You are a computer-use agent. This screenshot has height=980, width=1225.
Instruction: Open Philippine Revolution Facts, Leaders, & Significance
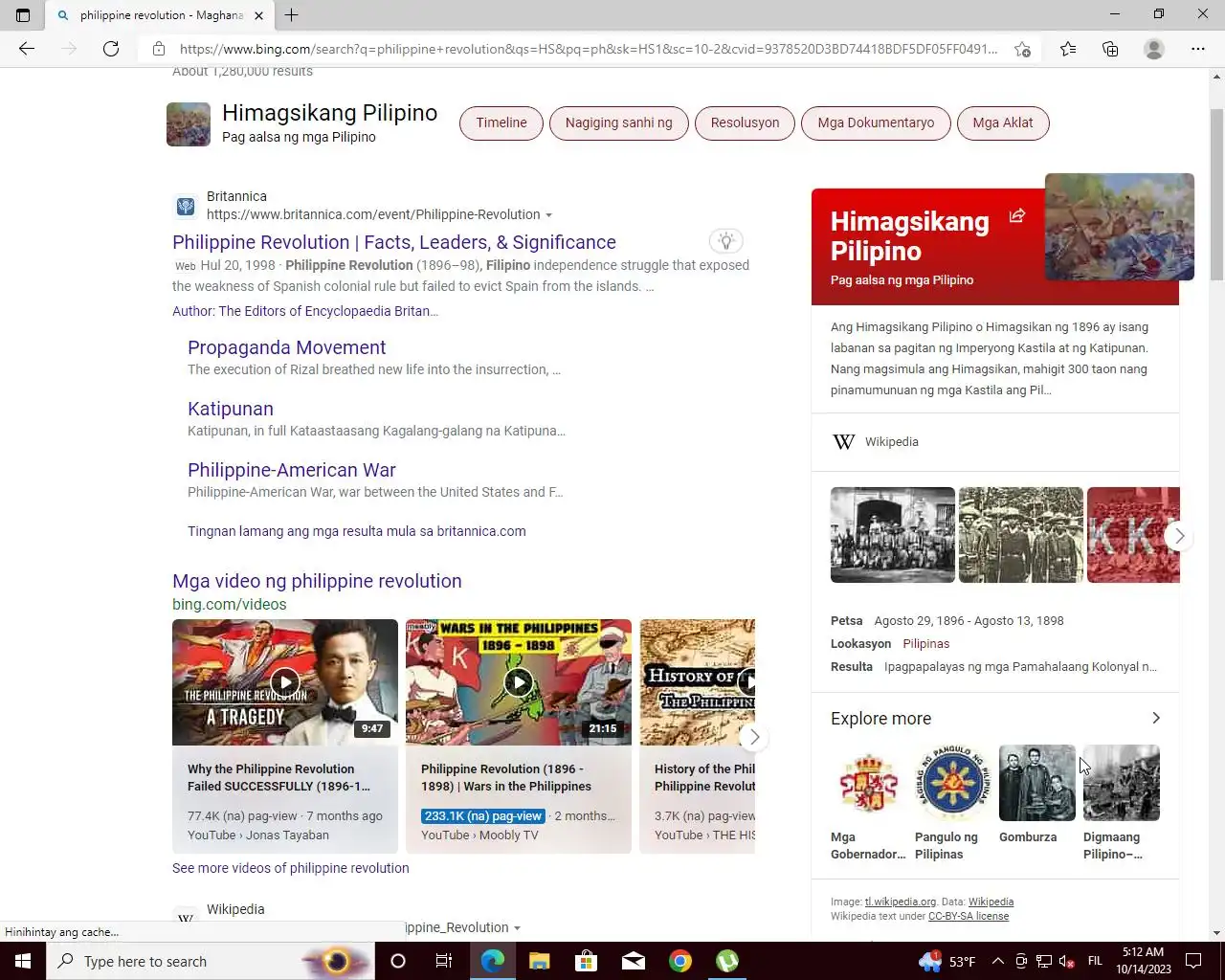coord(394,242)
